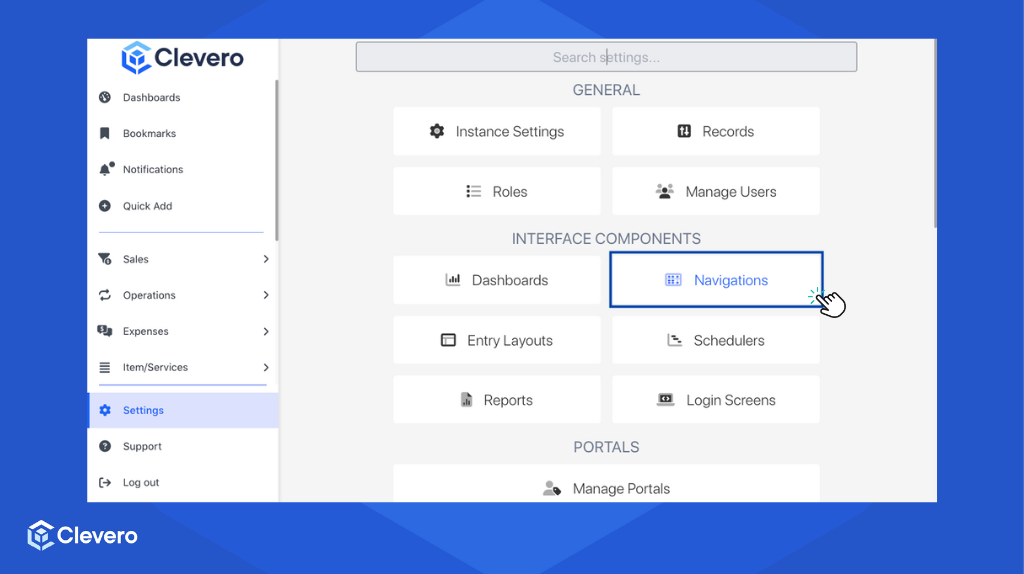The width and height of the screenshot is (1024, 574).
Task: Expand the Item/Services menu chevron
Action: (266, 367)
